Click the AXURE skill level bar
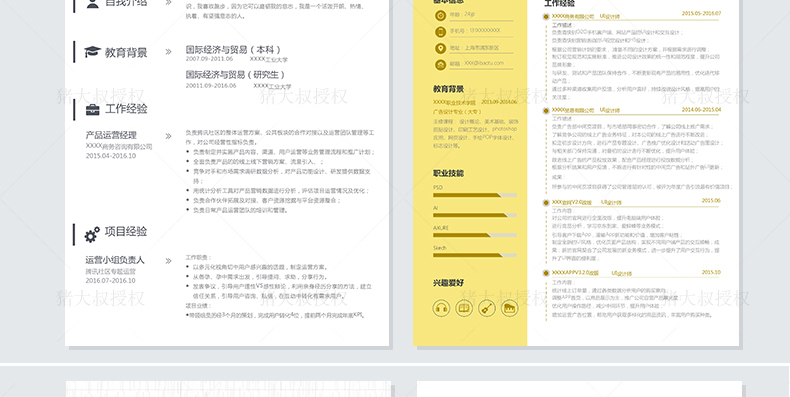Viewport: 790px width, 397px height. tap(475, 235)
